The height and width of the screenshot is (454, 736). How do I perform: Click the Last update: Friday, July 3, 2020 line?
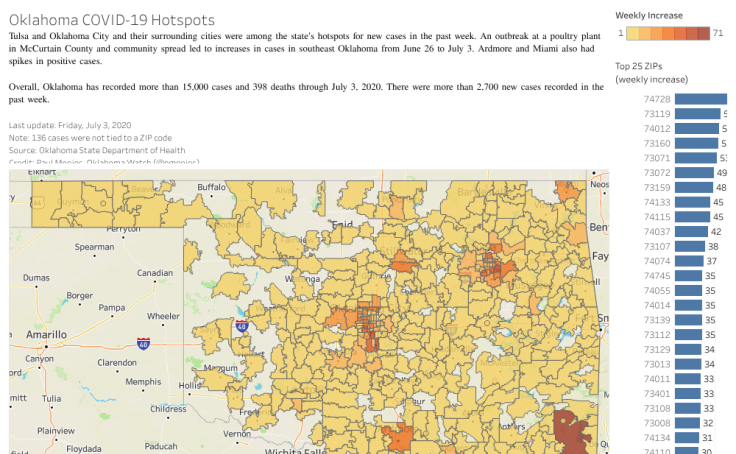[70, 125]
